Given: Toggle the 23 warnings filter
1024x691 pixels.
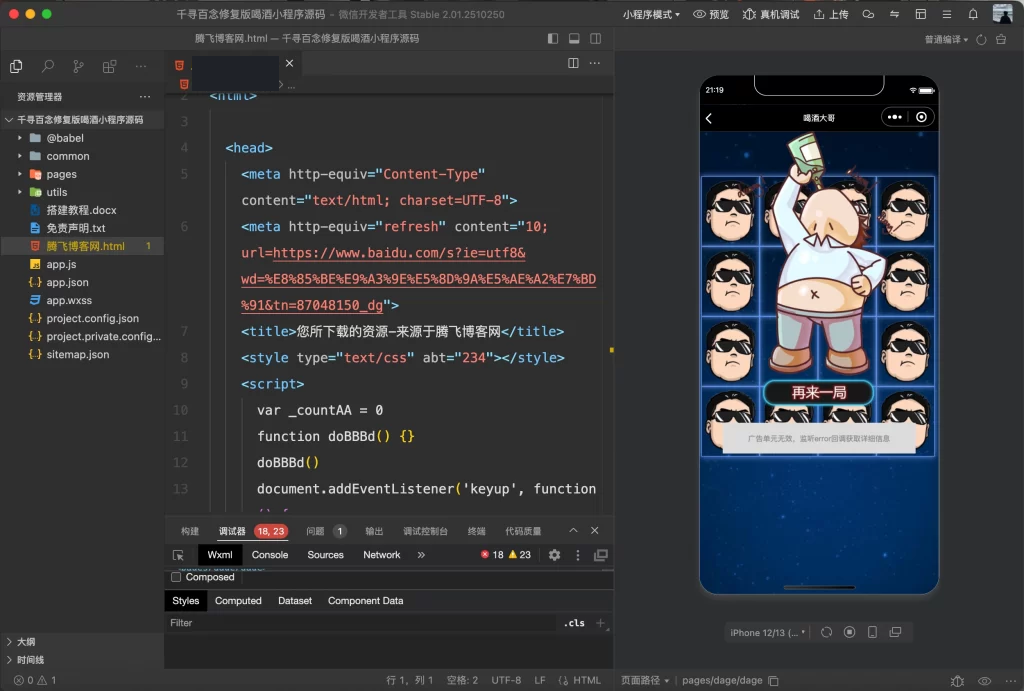Looking at the screenshot, I should click(521, 554).
